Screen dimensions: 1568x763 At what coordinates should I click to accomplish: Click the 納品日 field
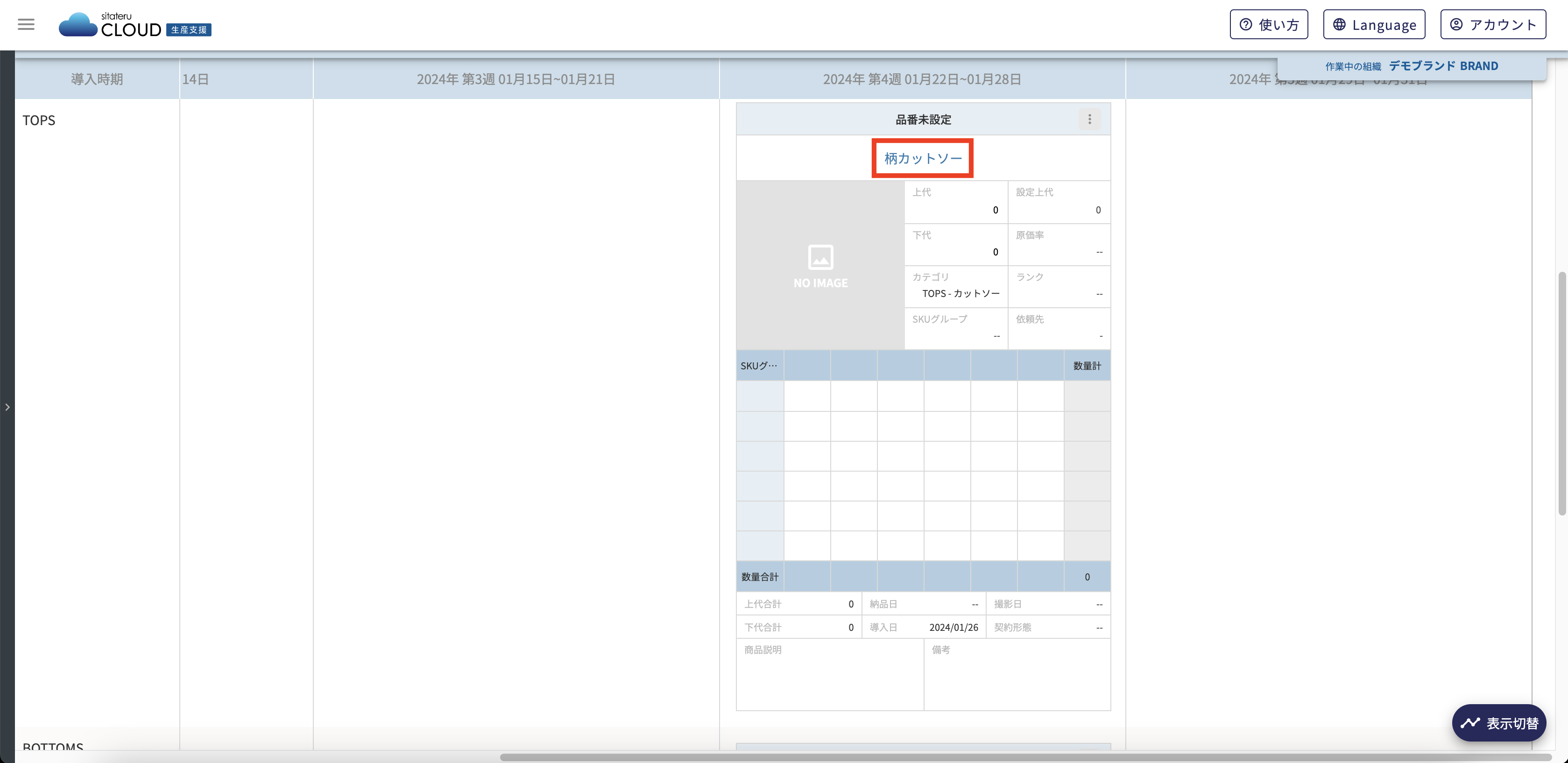pos(924,604)
